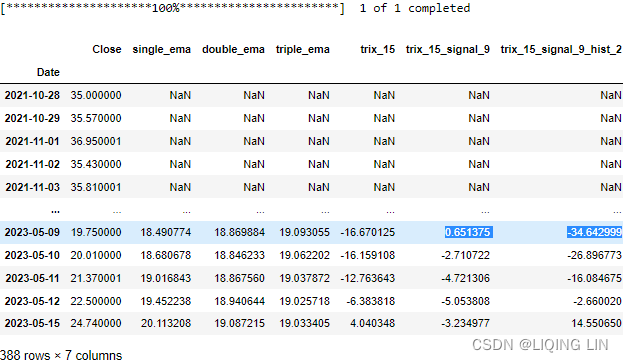Click Close value 20.010000

[x=96, y=256]
